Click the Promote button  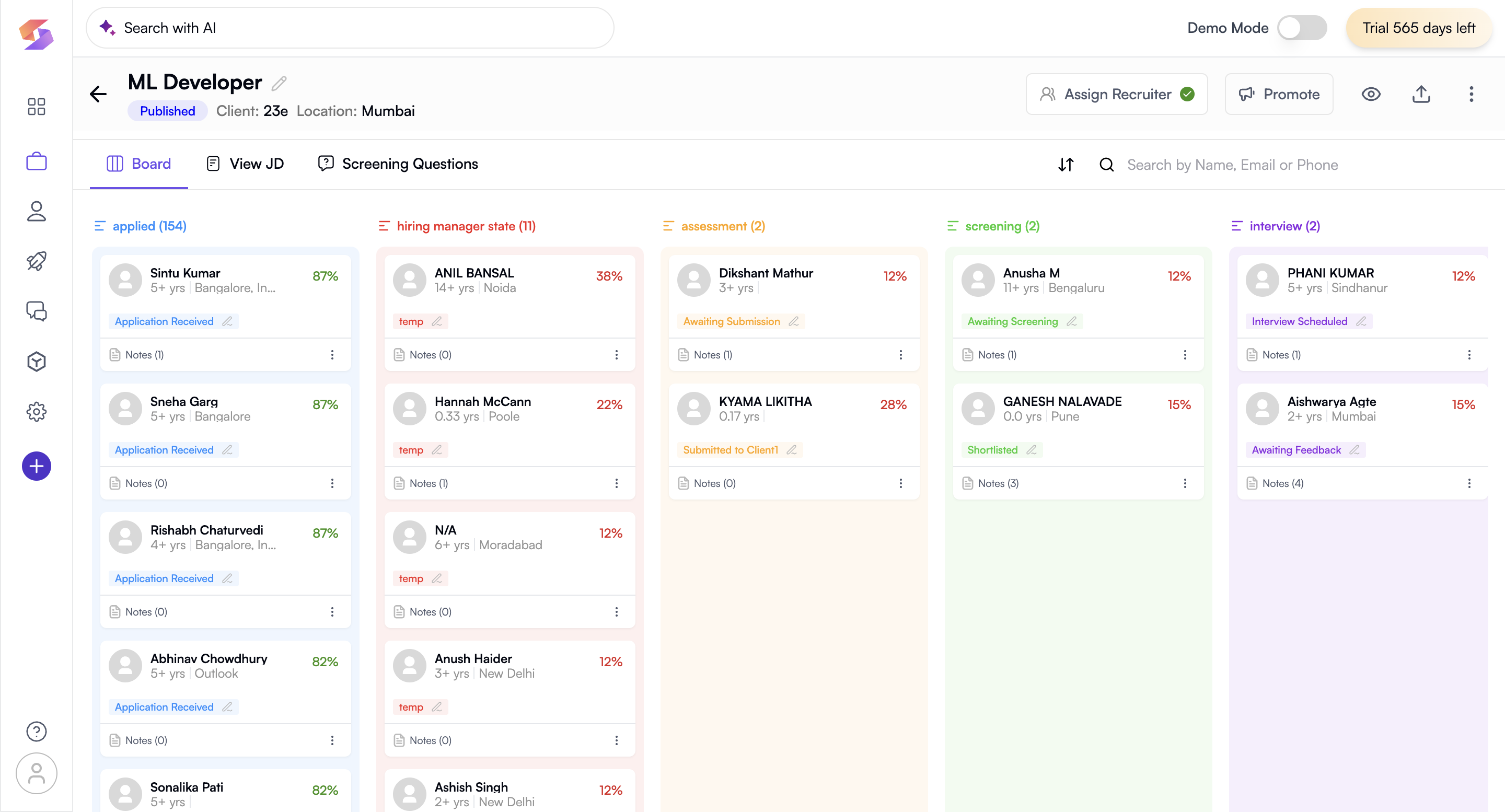(x=1279, y=94)
